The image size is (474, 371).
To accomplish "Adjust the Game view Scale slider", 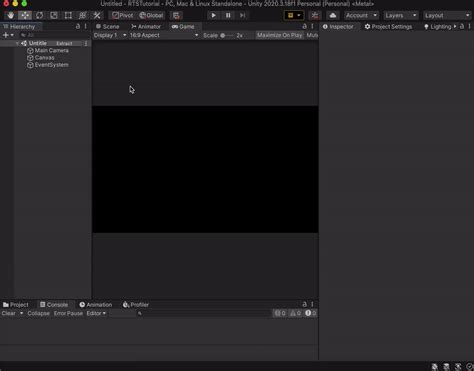I will coord(227,35).
